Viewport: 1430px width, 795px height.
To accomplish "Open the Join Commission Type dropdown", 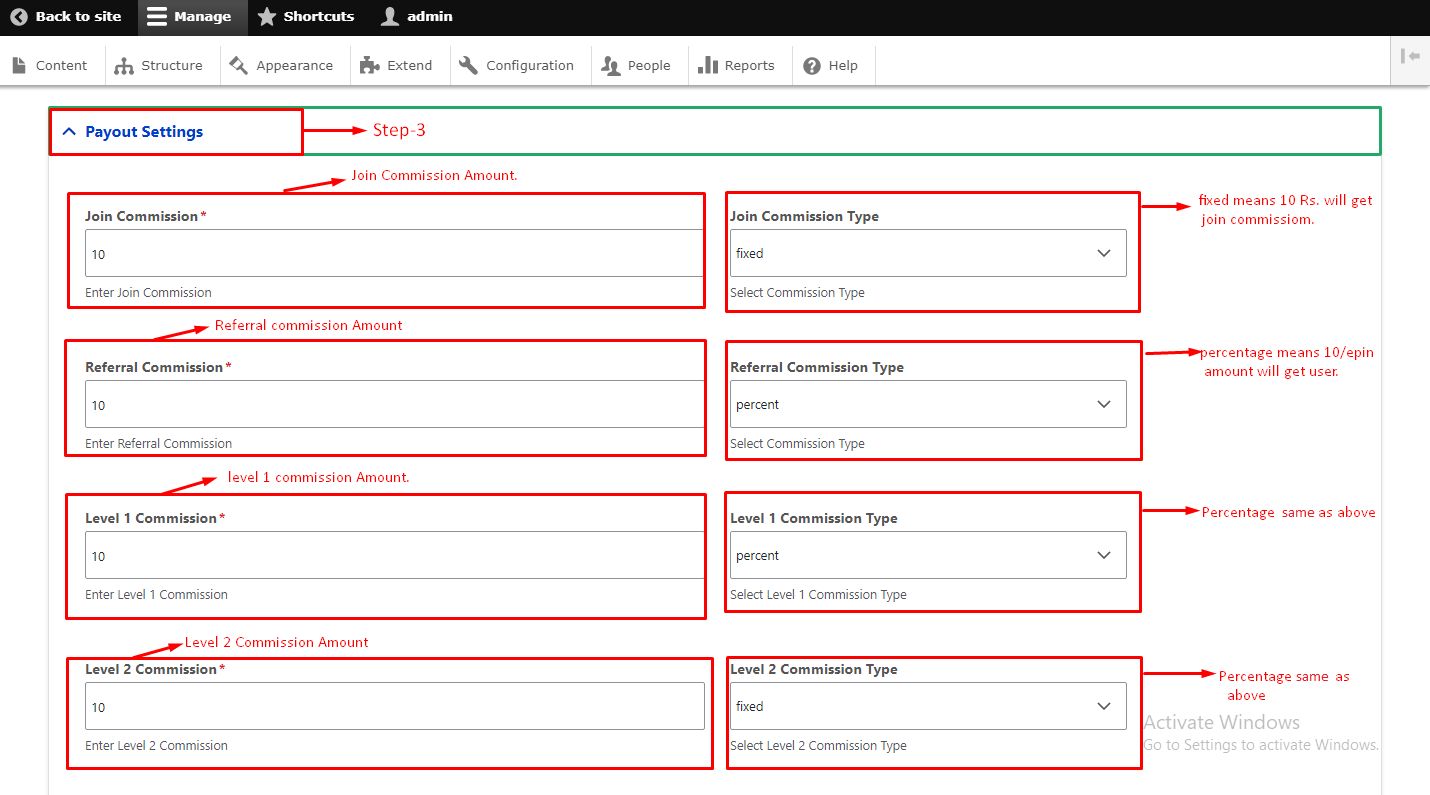I will coord(927,254).
